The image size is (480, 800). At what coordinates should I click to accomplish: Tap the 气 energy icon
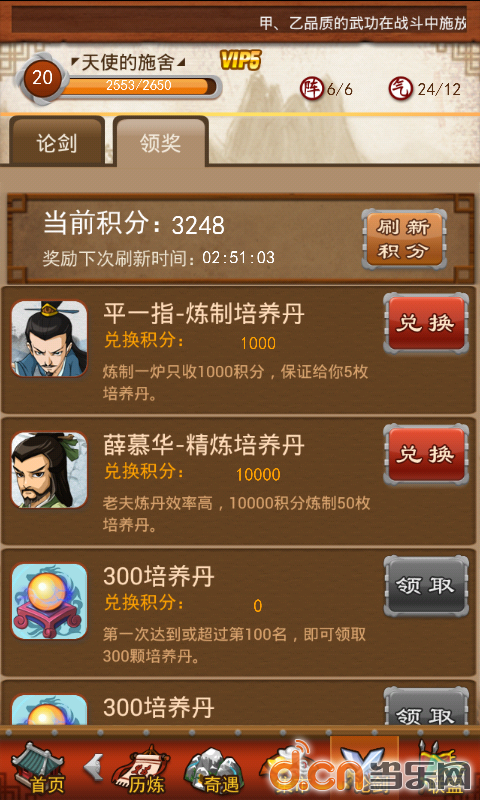point(400,89)
